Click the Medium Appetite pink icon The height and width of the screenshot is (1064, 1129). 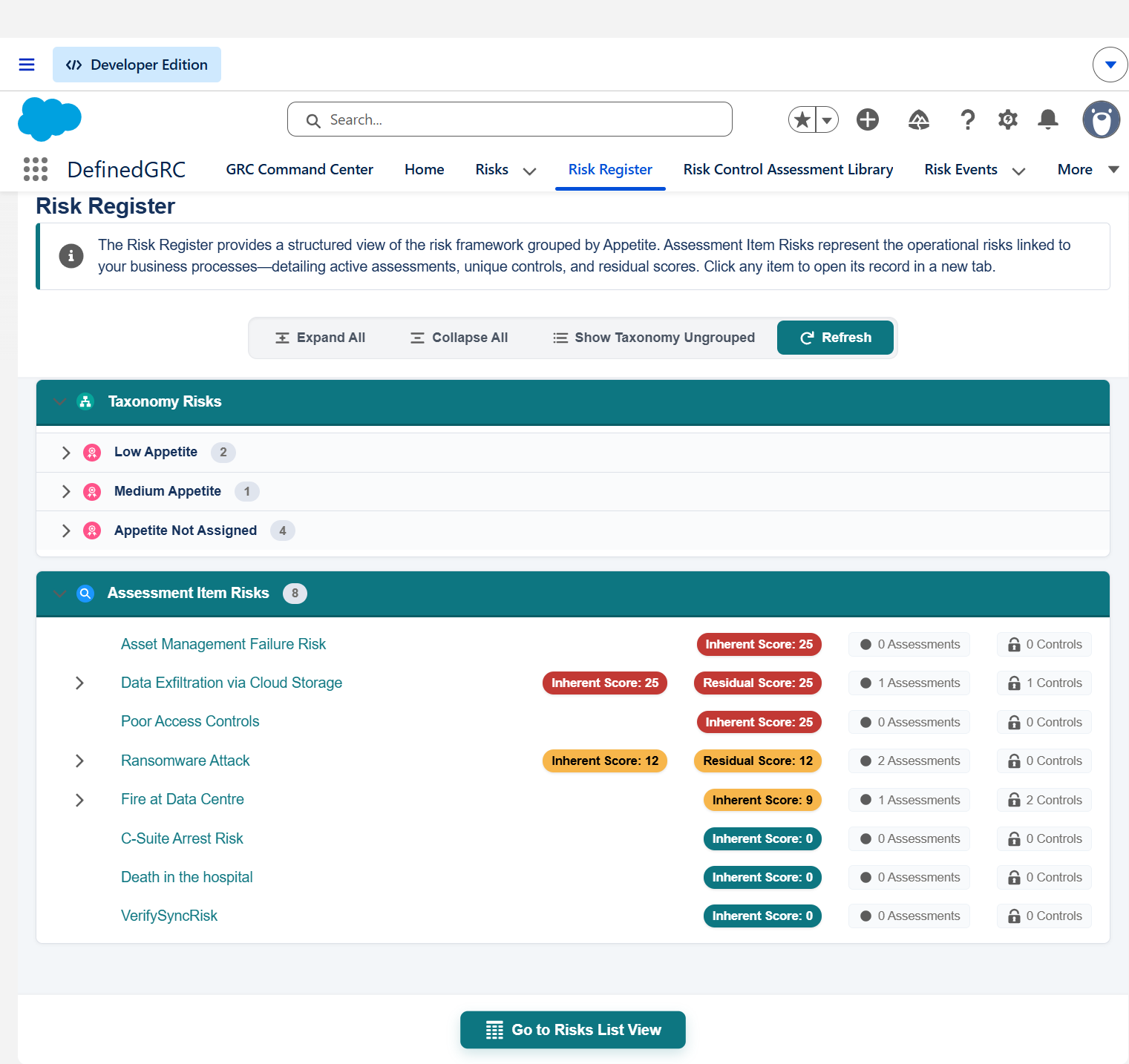pos(92,491)
